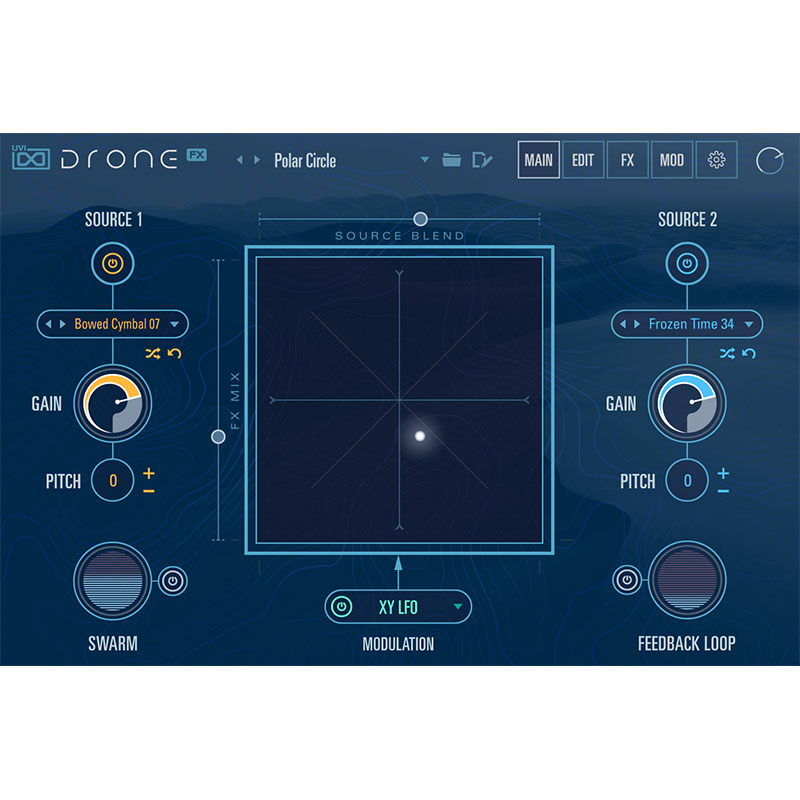Click the Bowed Cymbal 07 sample name
Image resolution: width=800 pixels, height=800 pixels.
117,324
